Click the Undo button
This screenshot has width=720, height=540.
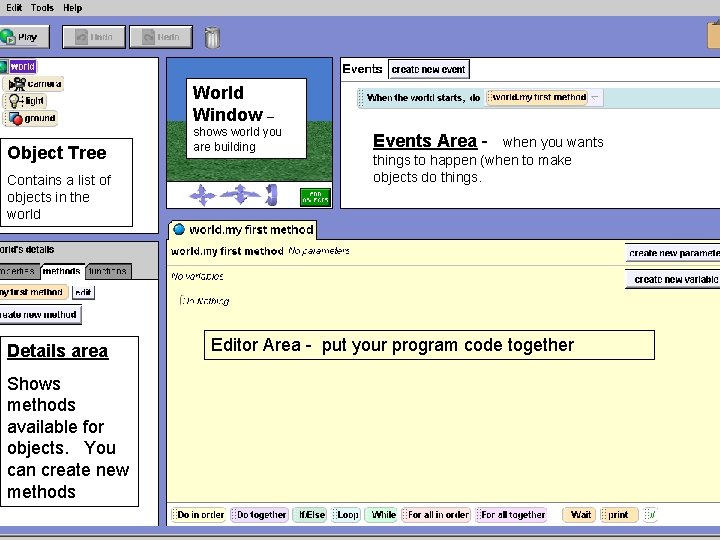(94, 37)
